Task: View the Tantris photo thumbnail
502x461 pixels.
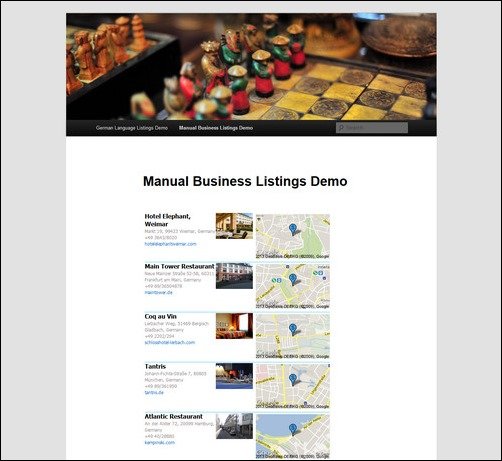Action: click(x=234, y=376)
